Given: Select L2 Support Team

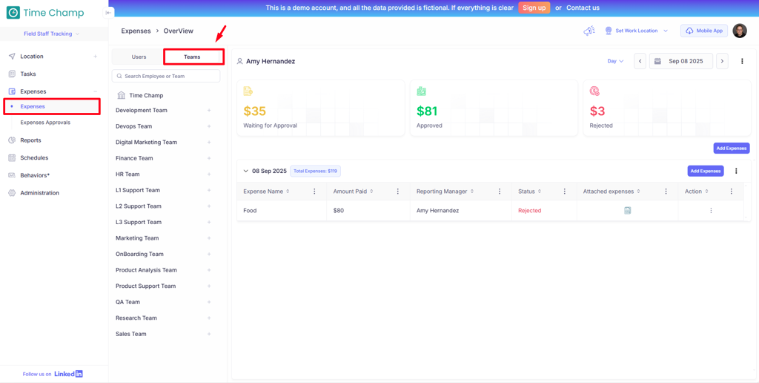Looking at the screenshot, I should (138, 206).
